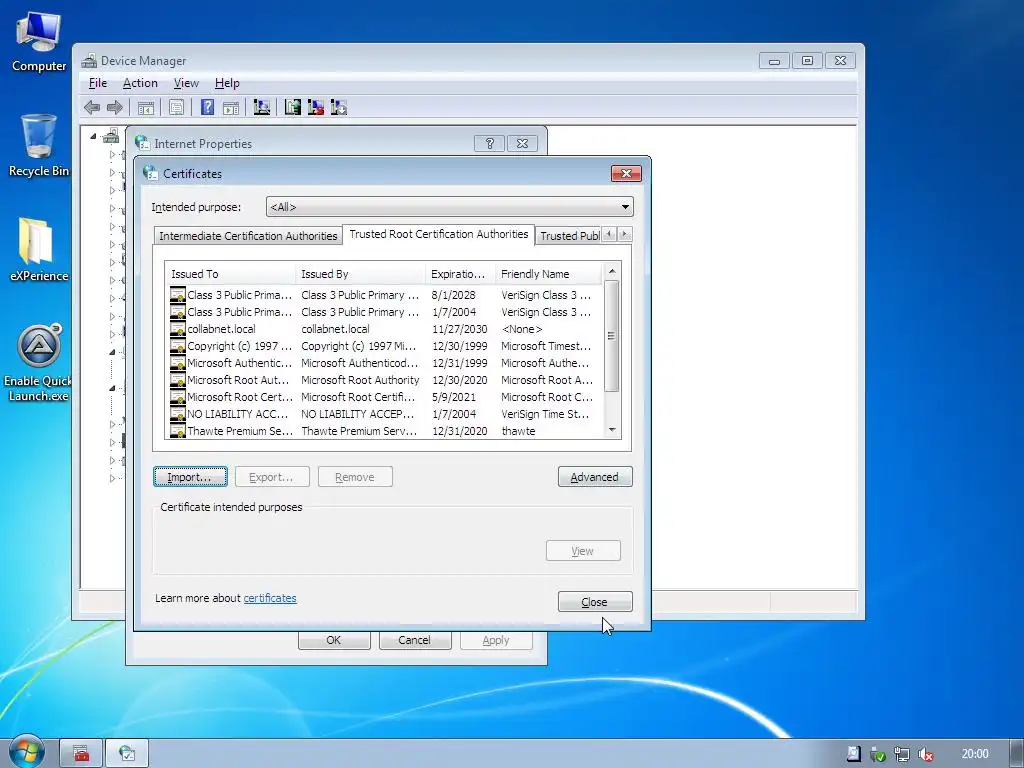The image size is (1024, 768).
Task: Toggle the console tree pane icon in Device Manager
Action: click(x=146, y=108)
